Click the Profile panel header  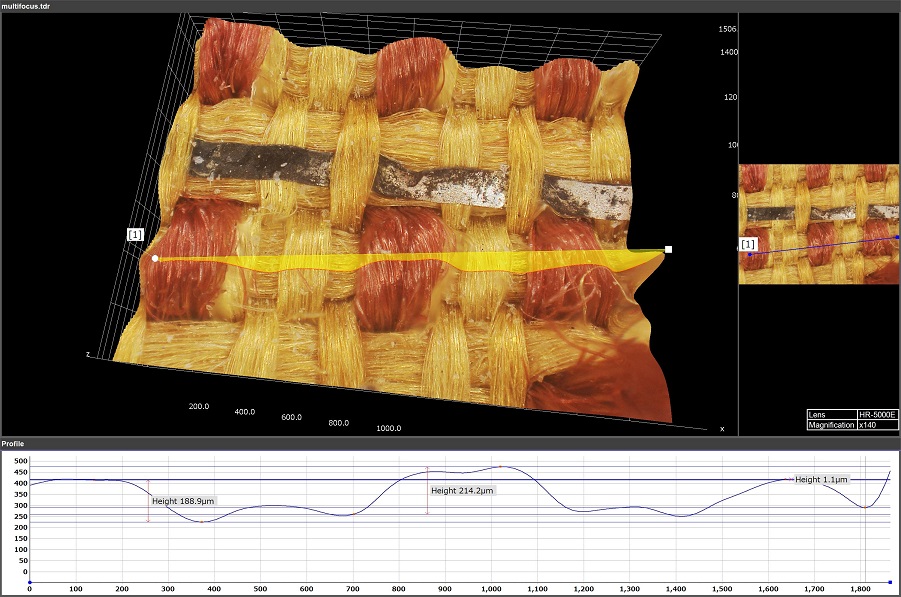coord(14,443)
